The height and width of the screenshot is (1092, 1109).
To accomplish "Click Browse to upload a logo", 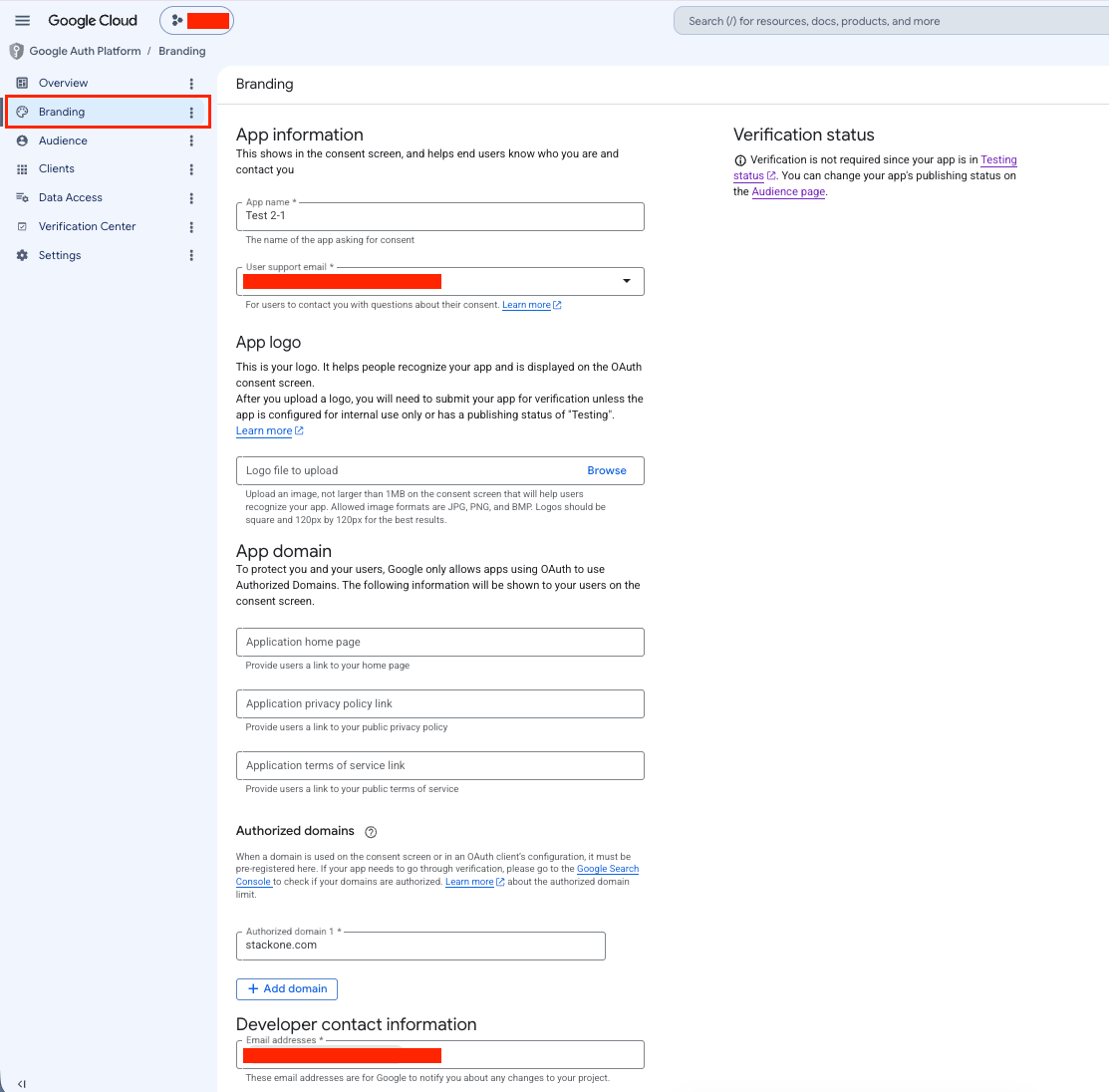I will tap(606, 470).
